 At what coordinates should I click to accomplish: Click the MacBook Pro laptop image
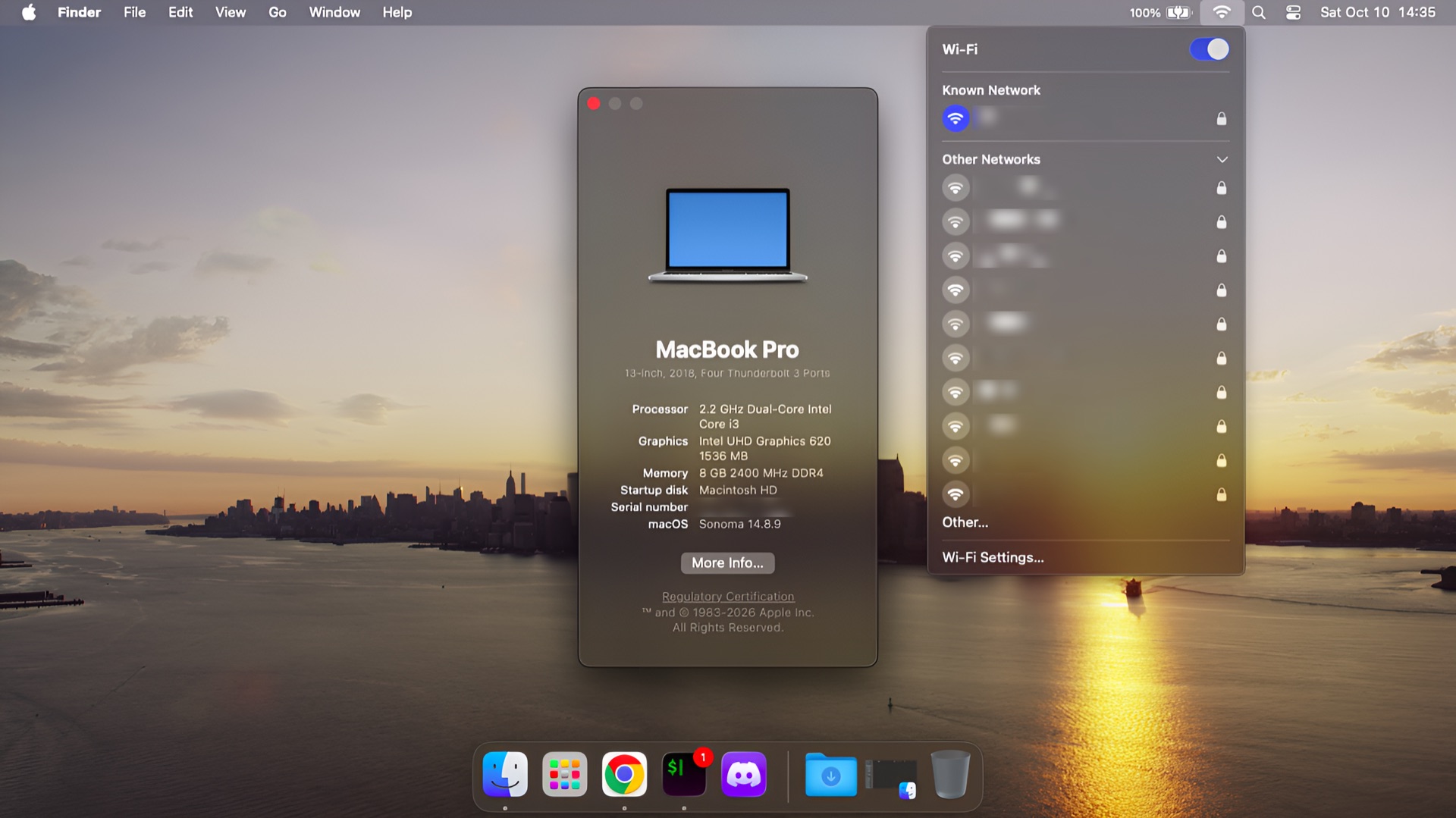[x=728, y=235]
